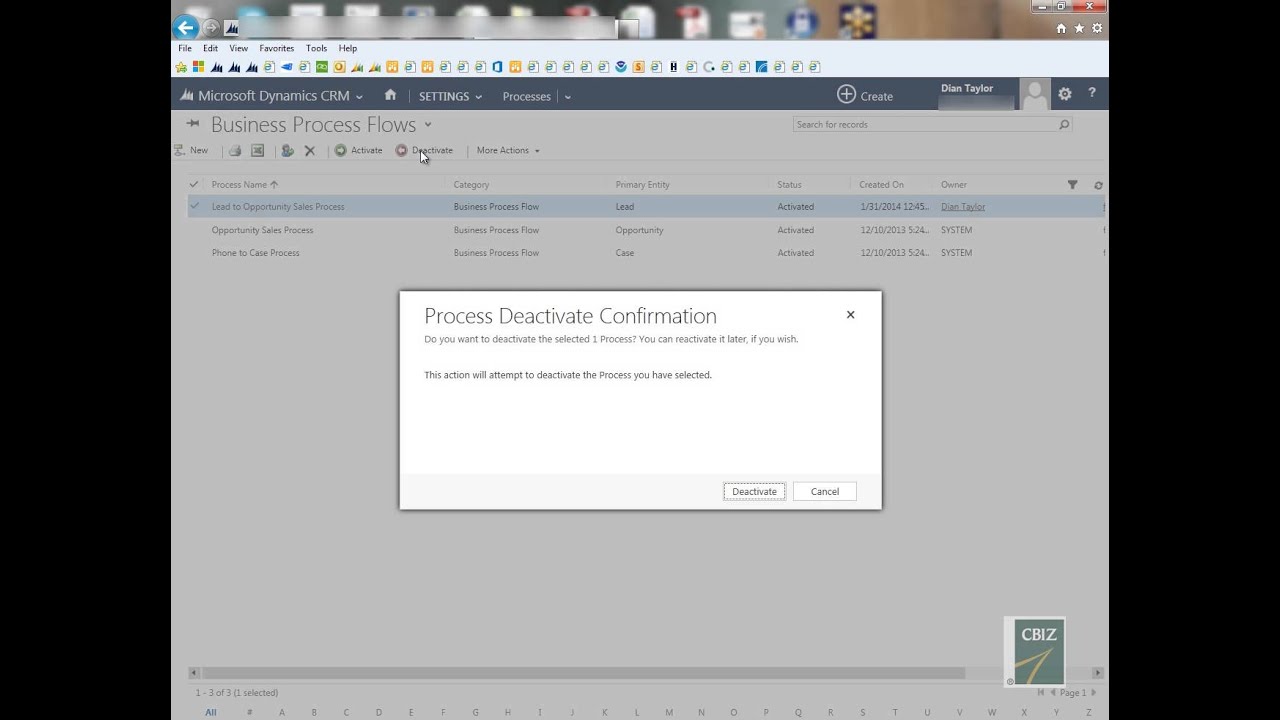Filter the list by All in the alphabet bar
This screenshot has height=720, width=1280.
click(x=211, y=712)
